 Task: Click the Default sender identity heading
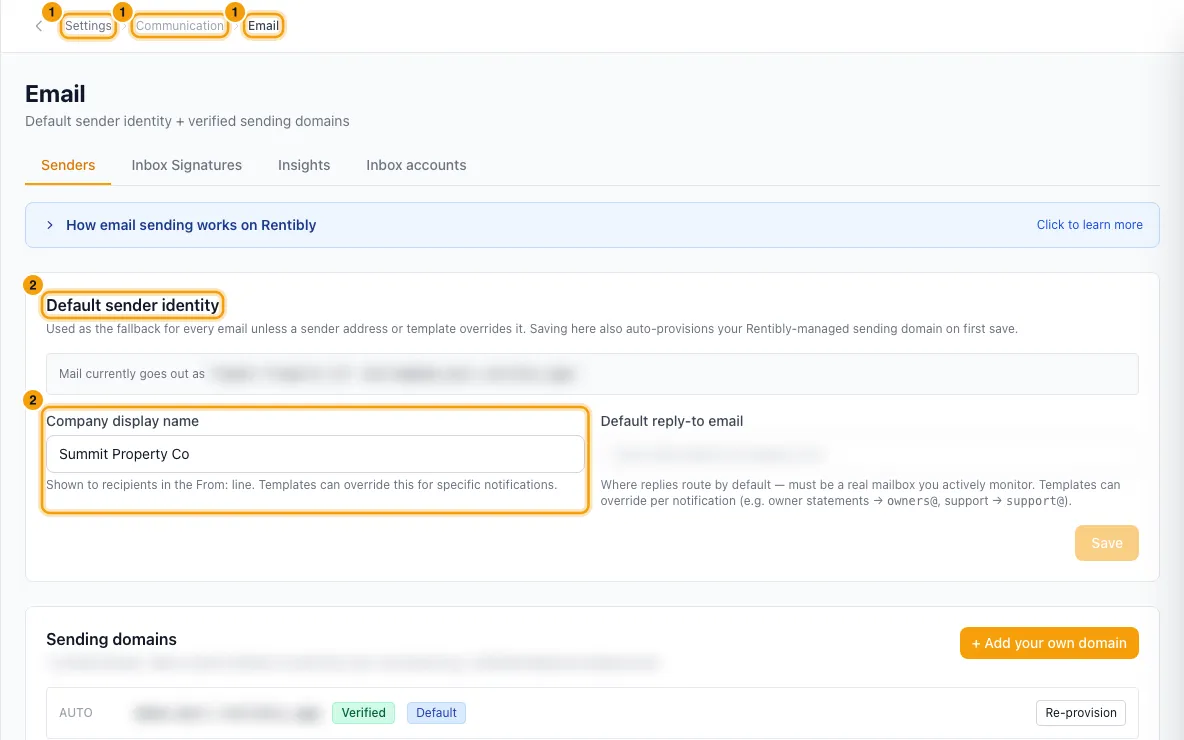(x=133, y=305)
